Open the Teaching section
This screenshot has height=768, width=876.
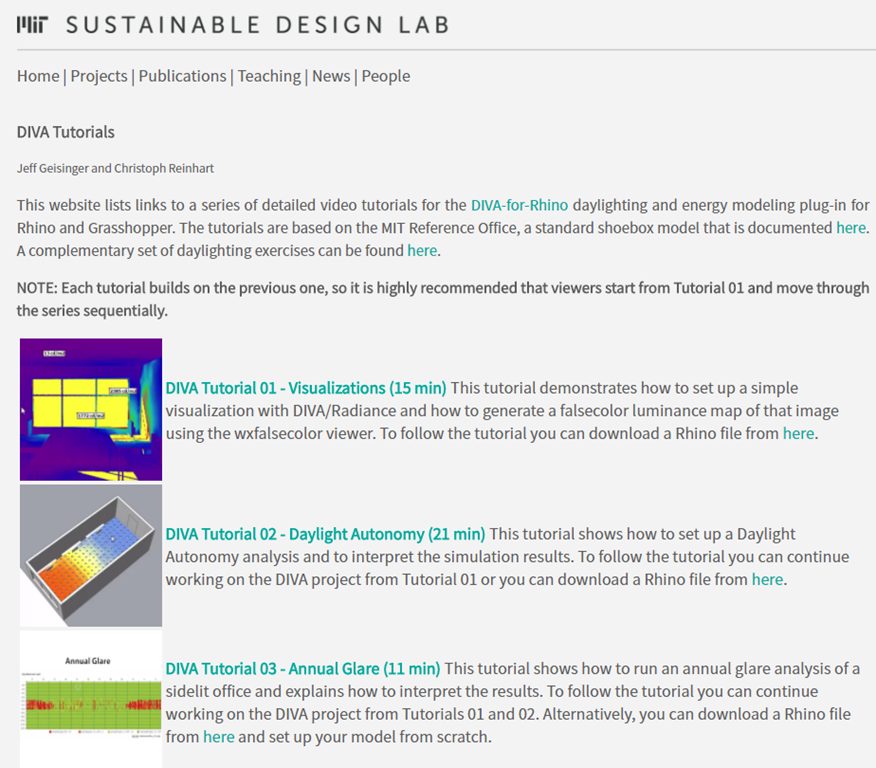pyautogui.click(x=269, y=76)
